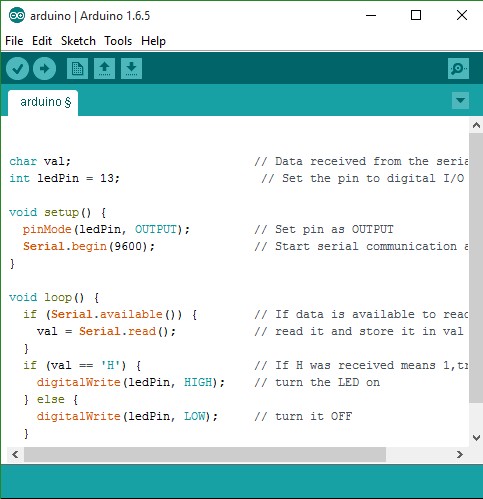The height and width of the screenshot is (499, 483).
Task: Open the File menu
Action: tap(14, 41)
